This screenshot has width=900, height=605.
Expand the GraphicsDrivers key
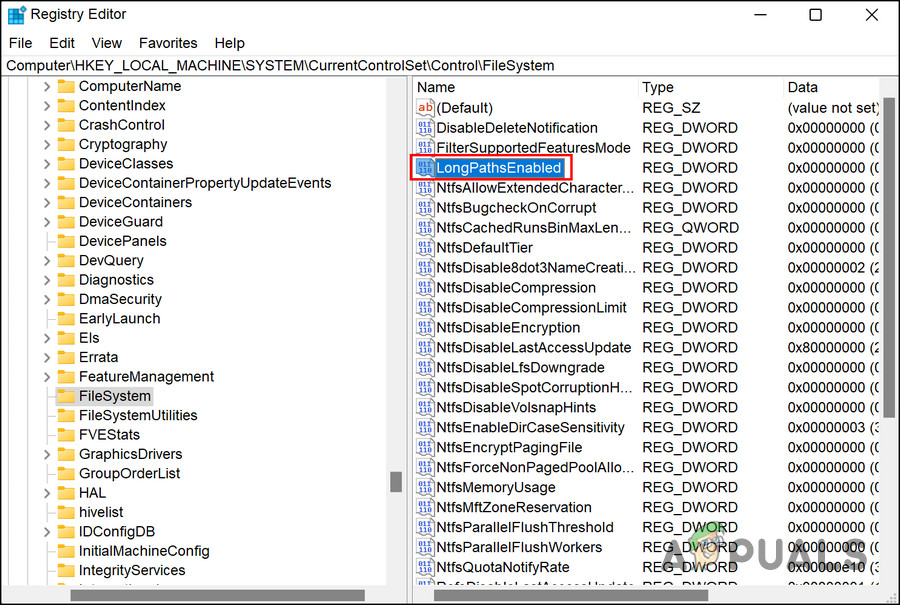[47, 455]
